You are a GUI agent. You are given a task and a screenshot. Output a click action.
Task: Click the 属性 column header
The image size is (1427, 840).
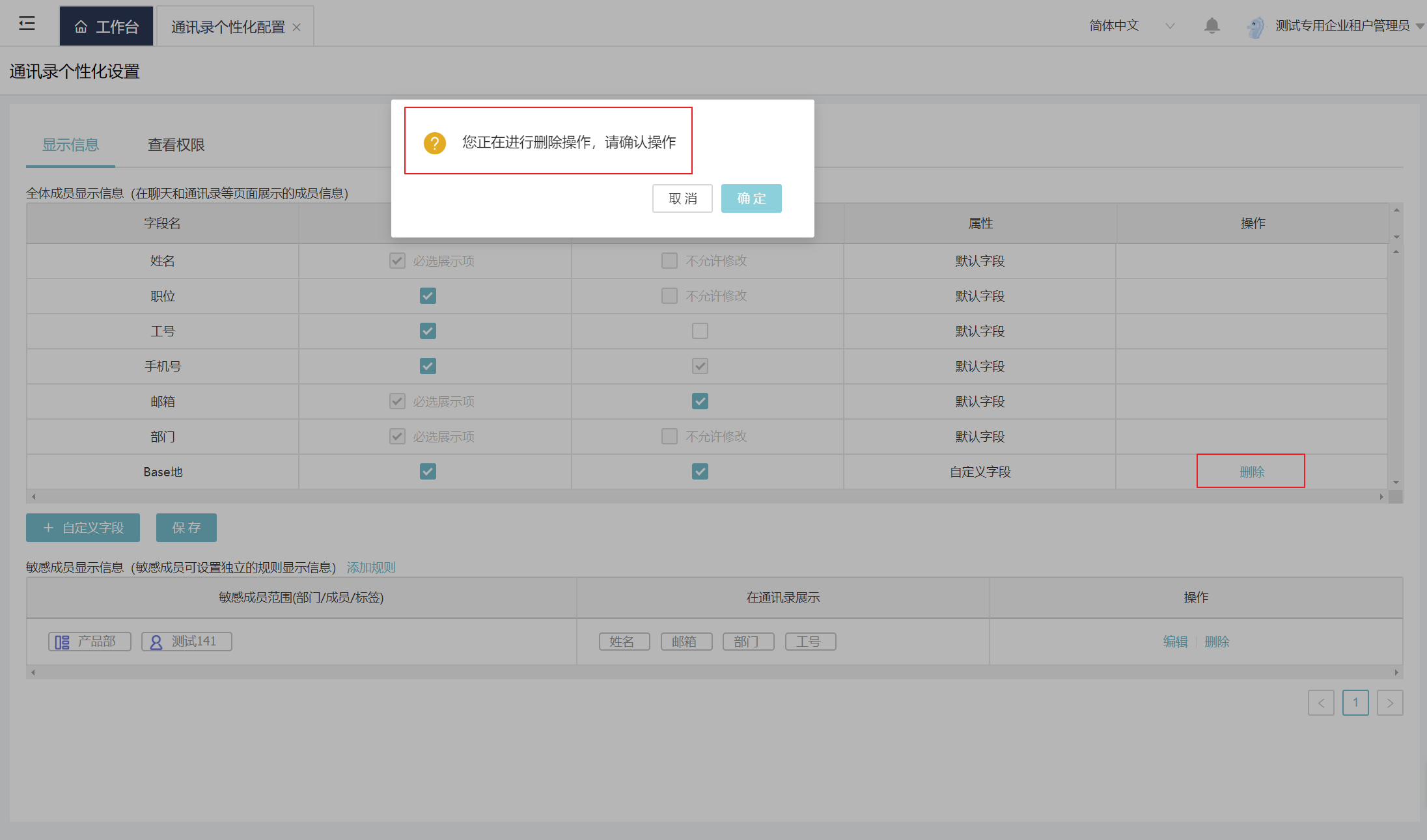(x=980, y=223)
